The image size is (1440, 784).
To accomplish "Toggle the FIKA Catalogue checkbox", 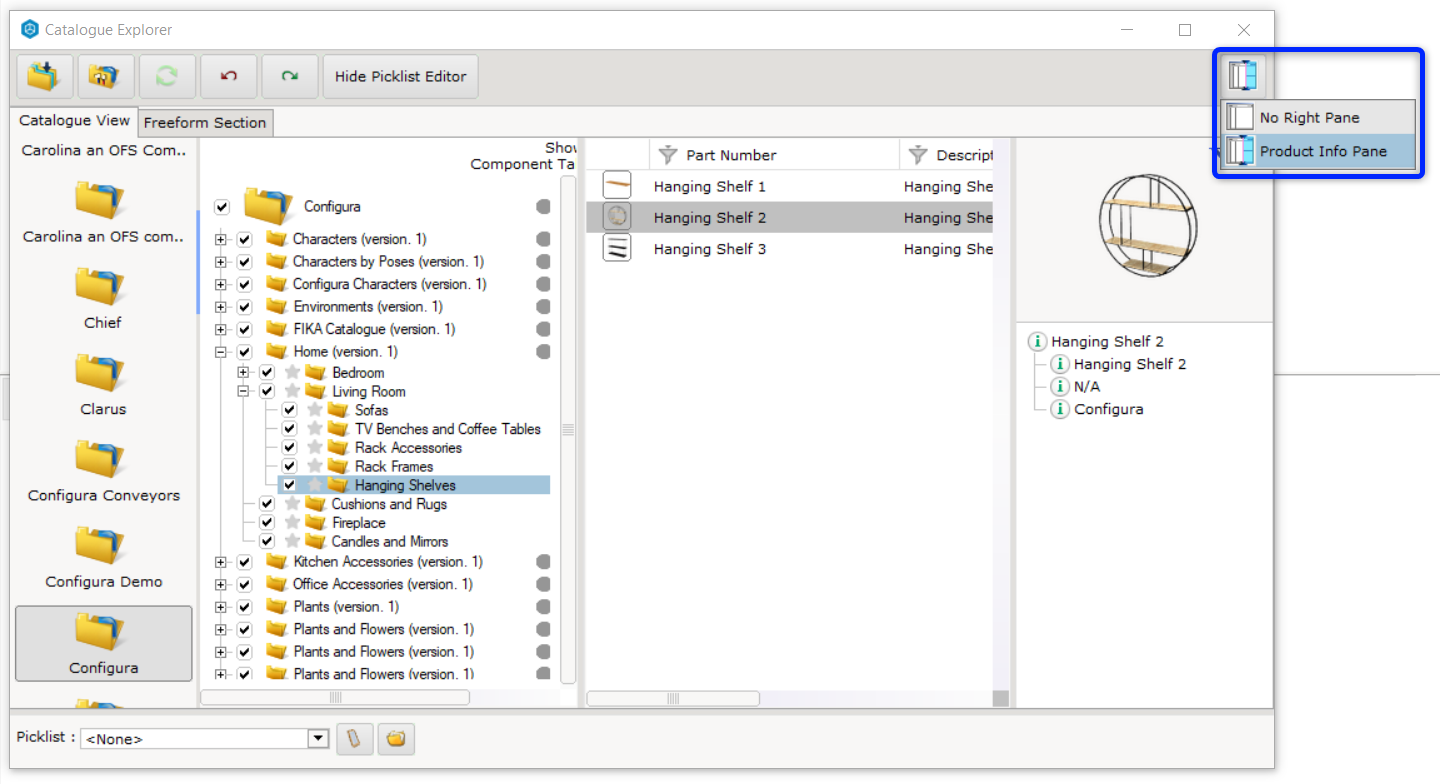I will 244,330.
